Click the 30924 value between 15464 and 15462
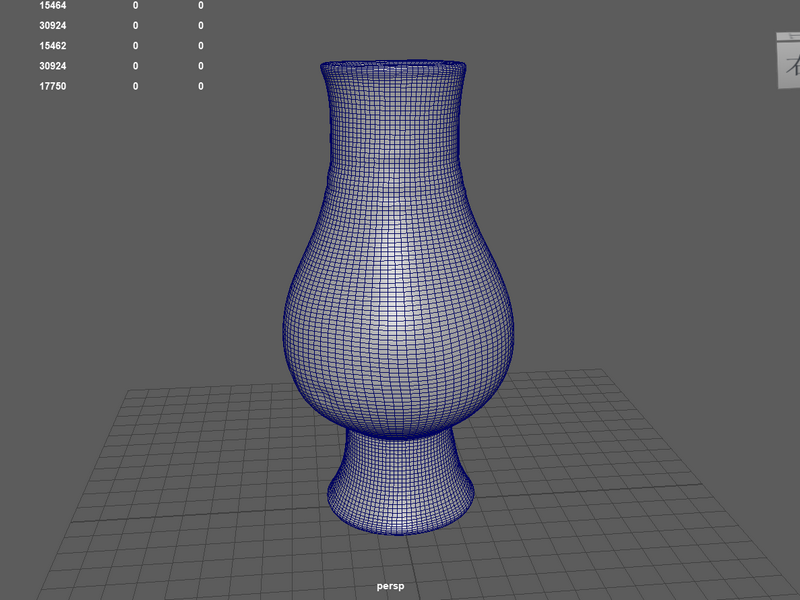 (x=53, y=26)
